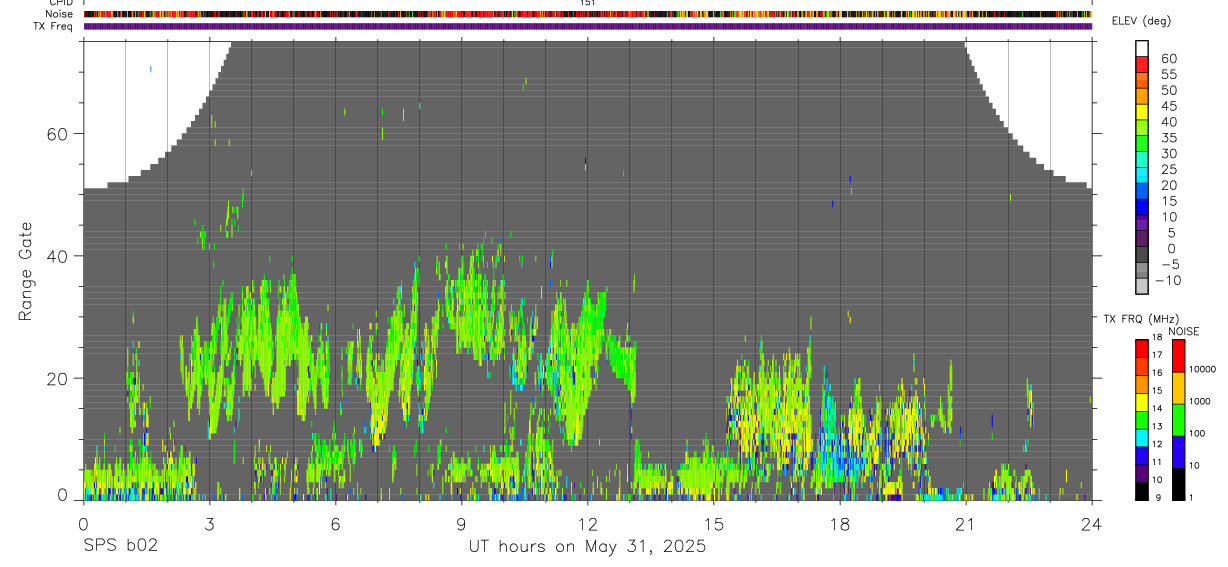Click the TX FRQ colorbar label '14'
Screen dimensions: 1228x567
[1156, 409]
